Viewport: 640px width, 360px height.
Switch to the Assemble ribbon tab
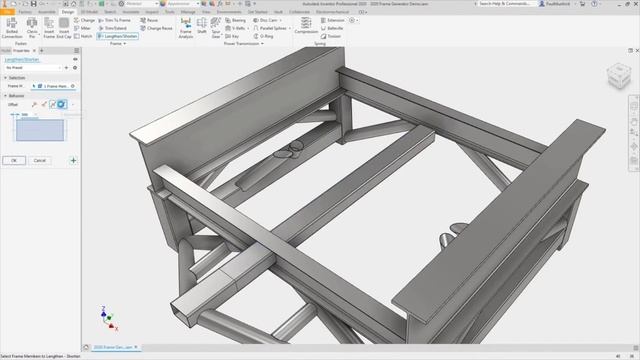[47, 12]
